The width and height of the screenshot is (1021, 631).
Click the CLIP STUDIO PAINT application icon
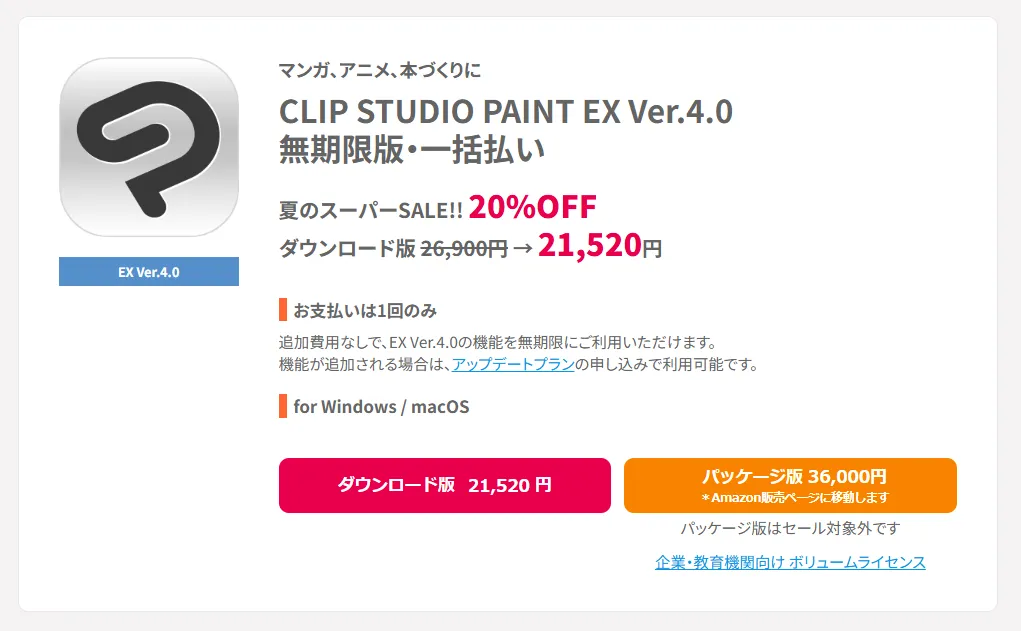[x=148, y=150]
